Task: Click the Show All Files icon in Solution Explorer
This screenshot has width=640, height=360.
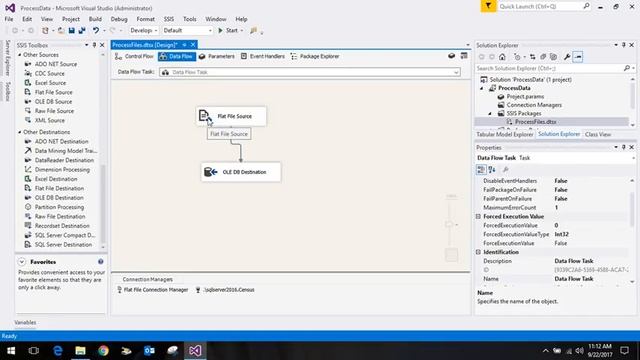Action: 553,57
